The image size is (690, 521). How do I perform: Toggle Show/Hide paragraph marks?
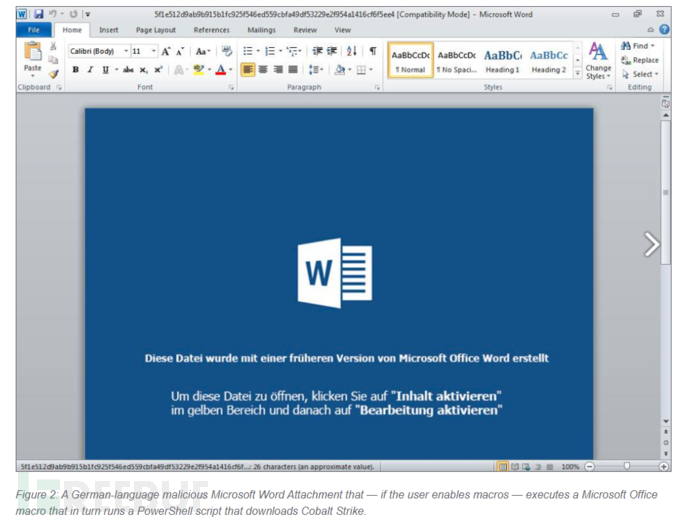pyautogui.click(x=373, y=51)
